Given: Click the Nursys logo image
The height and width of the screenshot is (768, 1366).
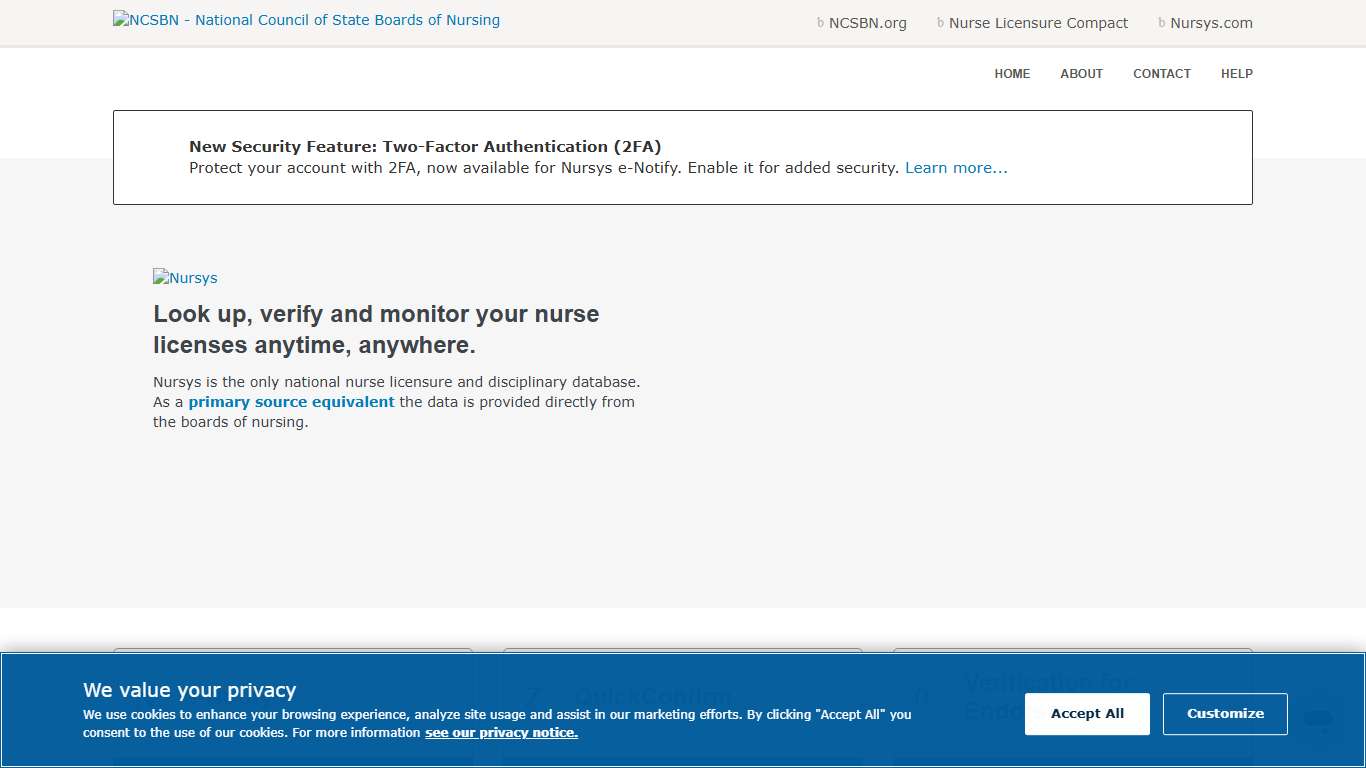Looking at the screenshot, I should coord(185,278).
